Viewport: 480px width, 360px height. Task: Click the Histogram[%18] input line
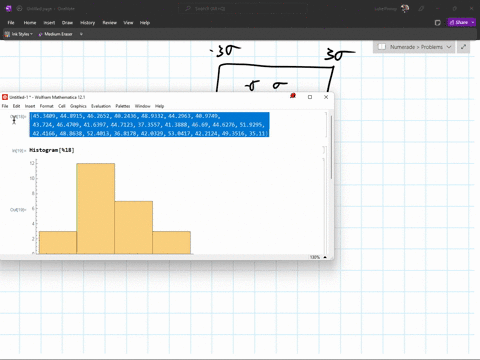52,150
